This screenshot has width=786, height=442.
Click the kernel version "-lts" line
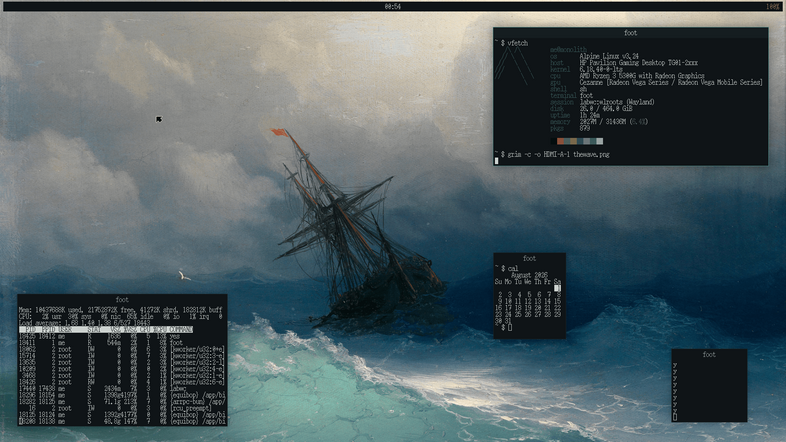(x=601, y=69)
